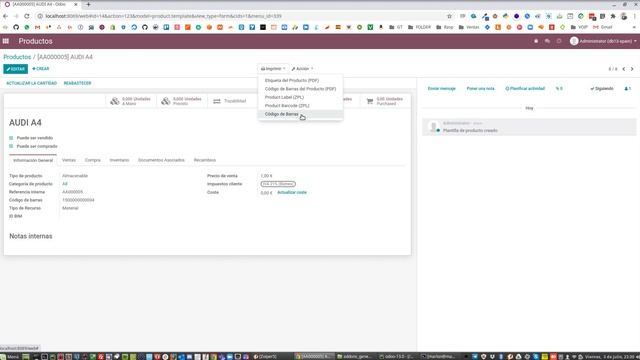Click the Administrator avatar image
The height and width of the screenshot is (360, 640).
point(574,41)
